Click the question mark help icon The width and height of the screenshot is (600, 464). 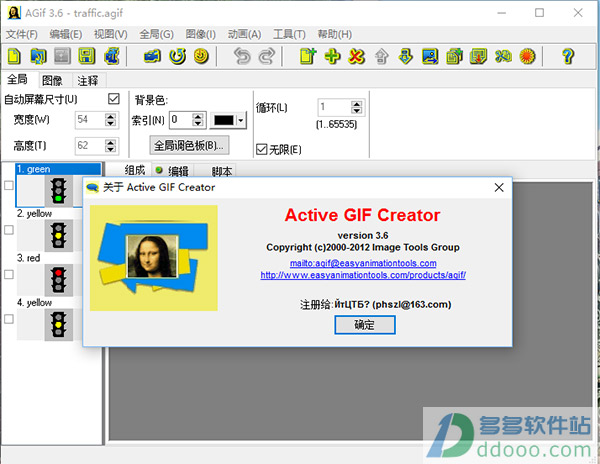[568, 56]
